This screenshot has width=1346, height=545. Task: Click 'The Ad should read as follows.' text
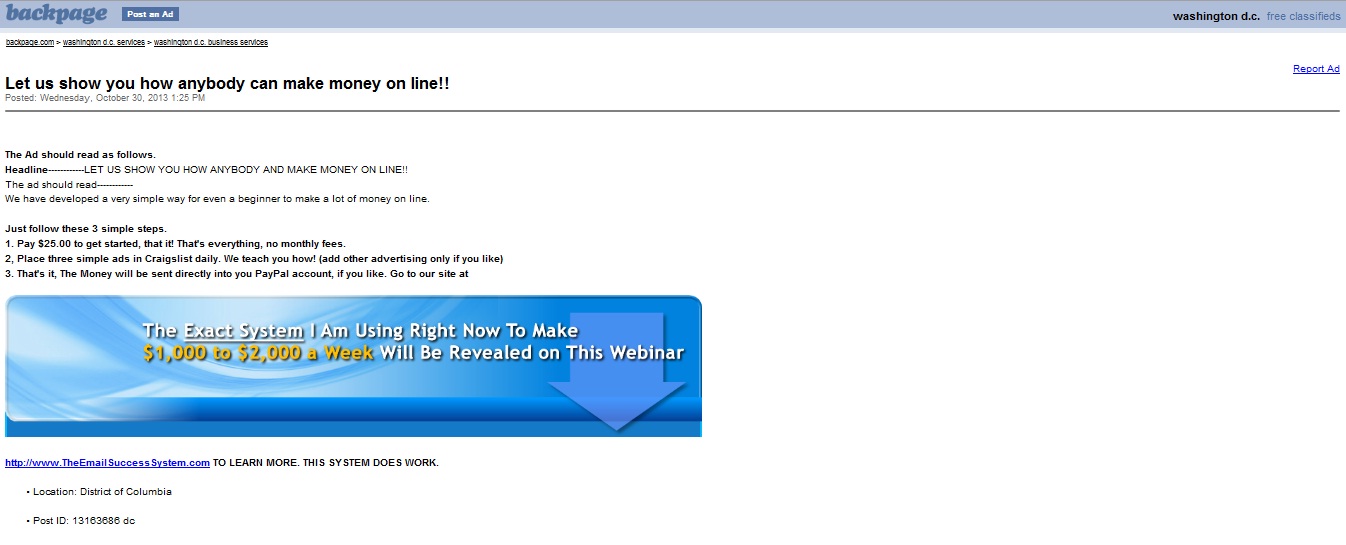80,155
